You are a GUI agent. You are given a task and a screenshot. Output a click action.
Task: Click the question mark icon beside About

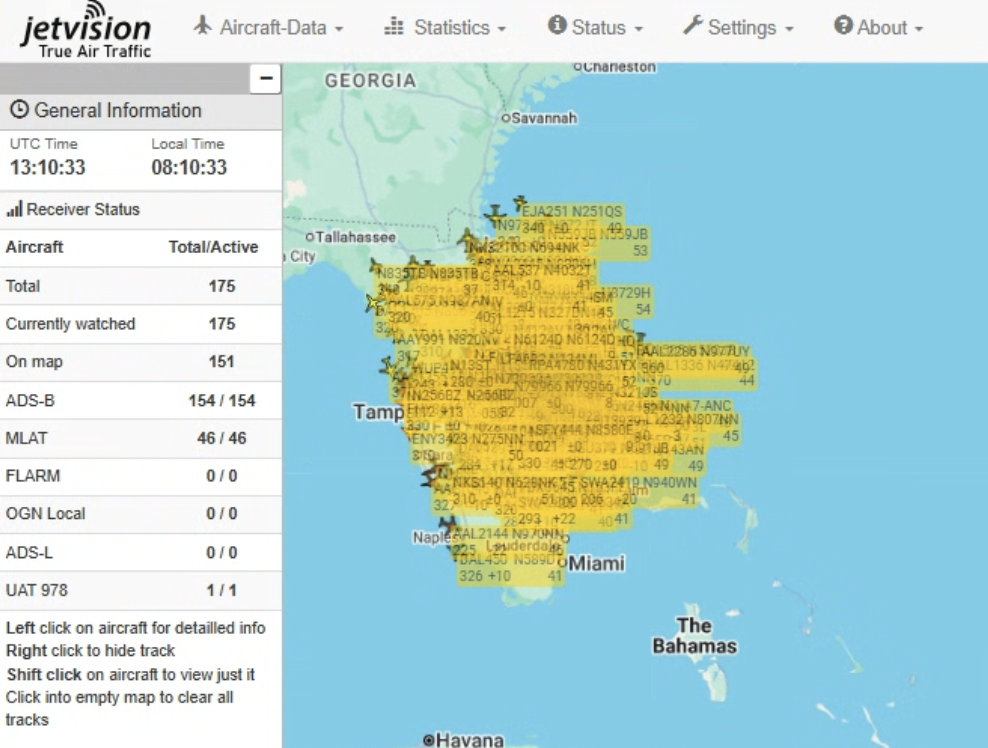(843, 26)
